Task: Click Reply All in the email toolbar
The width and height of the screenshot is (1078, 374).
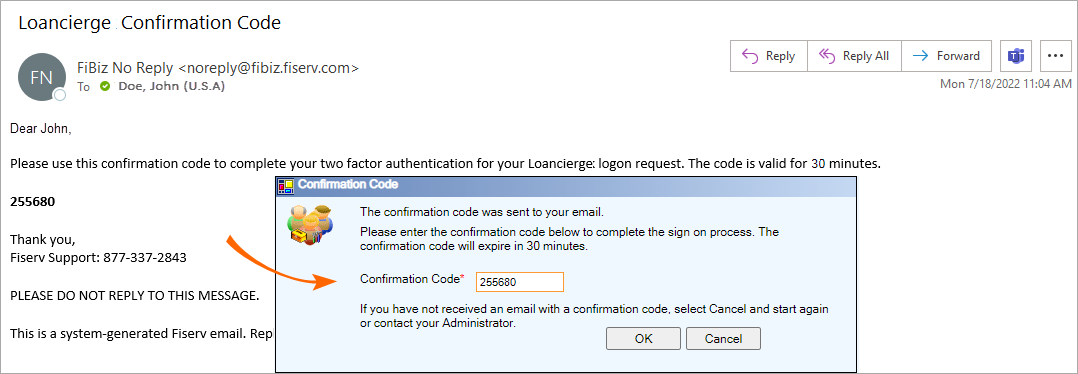Action: [x=855, y=56]
